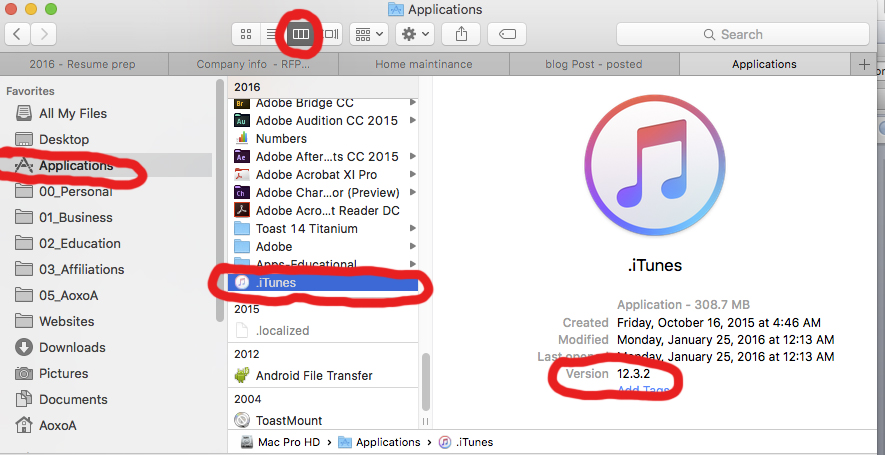Open the '2016 - Resume prep' tab
Screen dimensions: 885x455
click(x=84, y=64)
